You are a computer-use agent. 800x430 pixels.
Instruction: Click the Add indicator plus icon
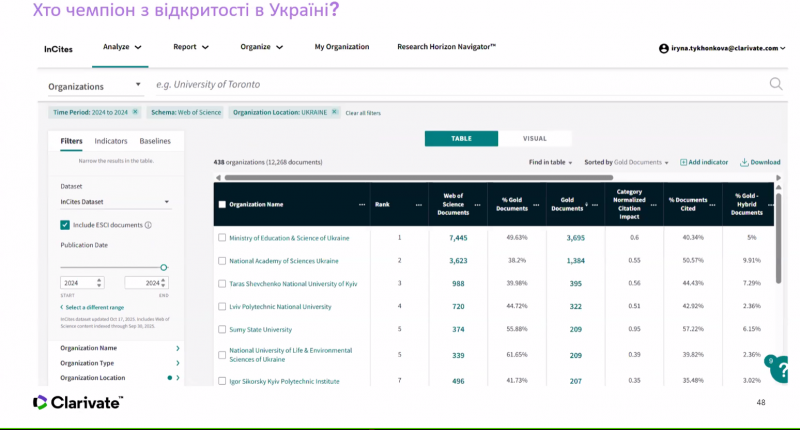pos(684,162)
